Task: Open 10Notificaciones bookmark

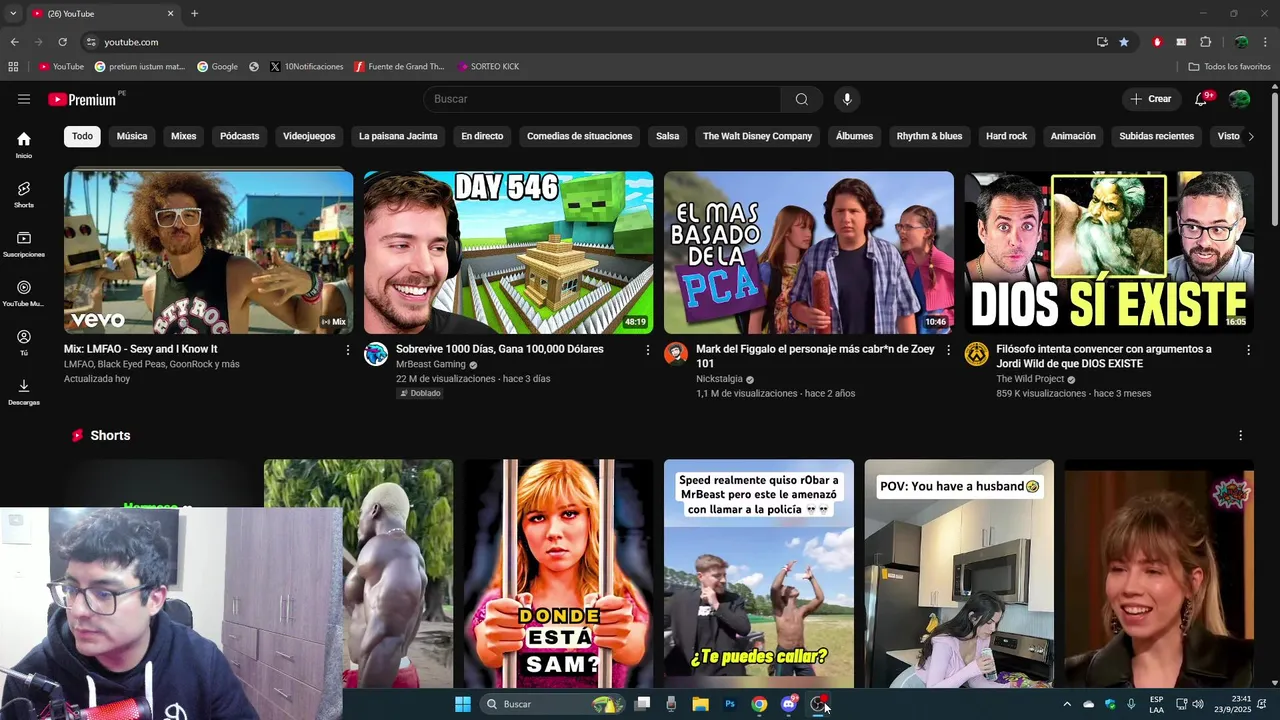Action: (x=306, y=67)
